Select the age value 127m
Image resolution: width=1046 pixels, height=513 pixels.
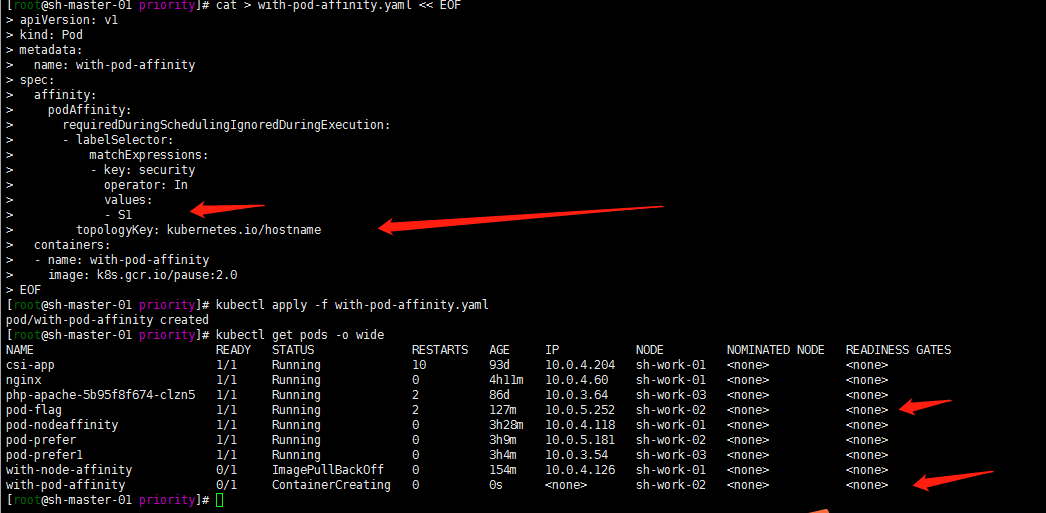502,410
